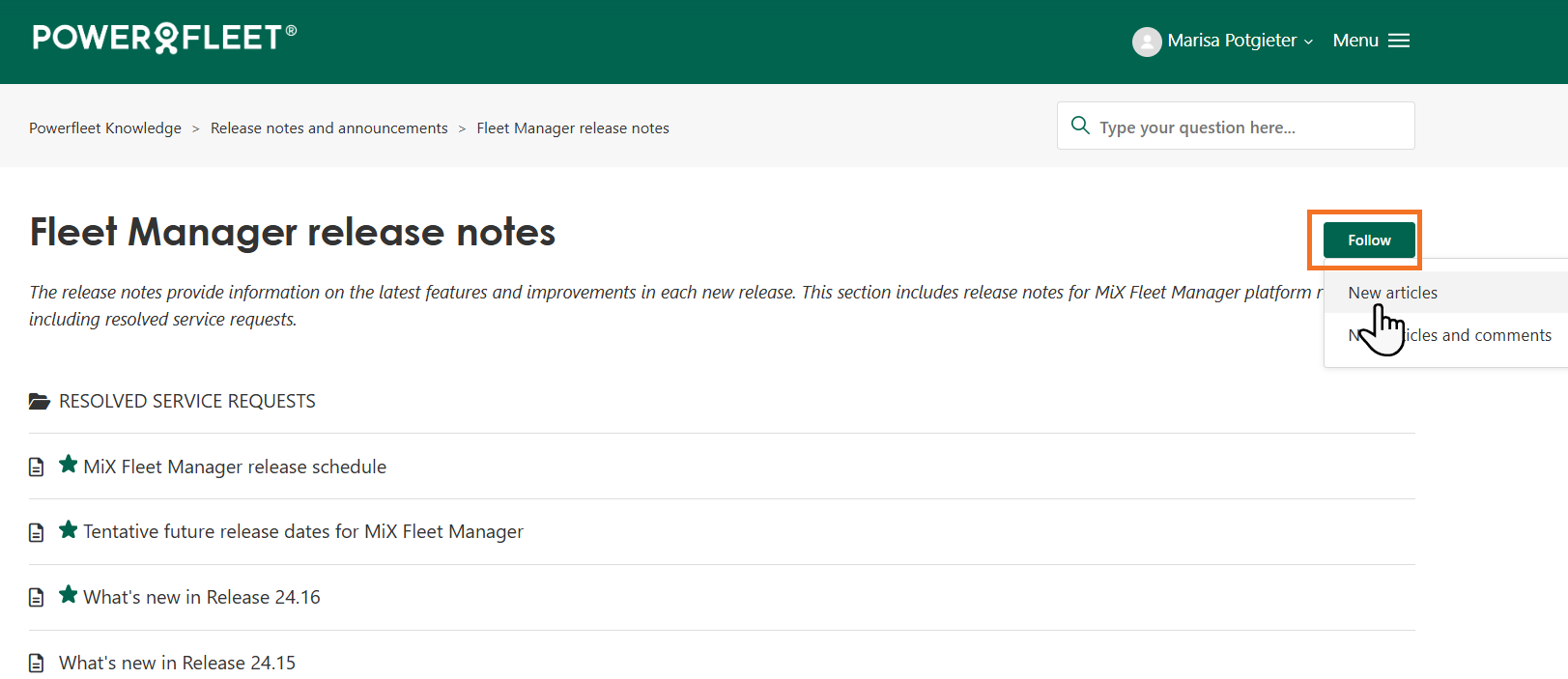
Task: Click the search magnifier icon
Action: 1080,126
